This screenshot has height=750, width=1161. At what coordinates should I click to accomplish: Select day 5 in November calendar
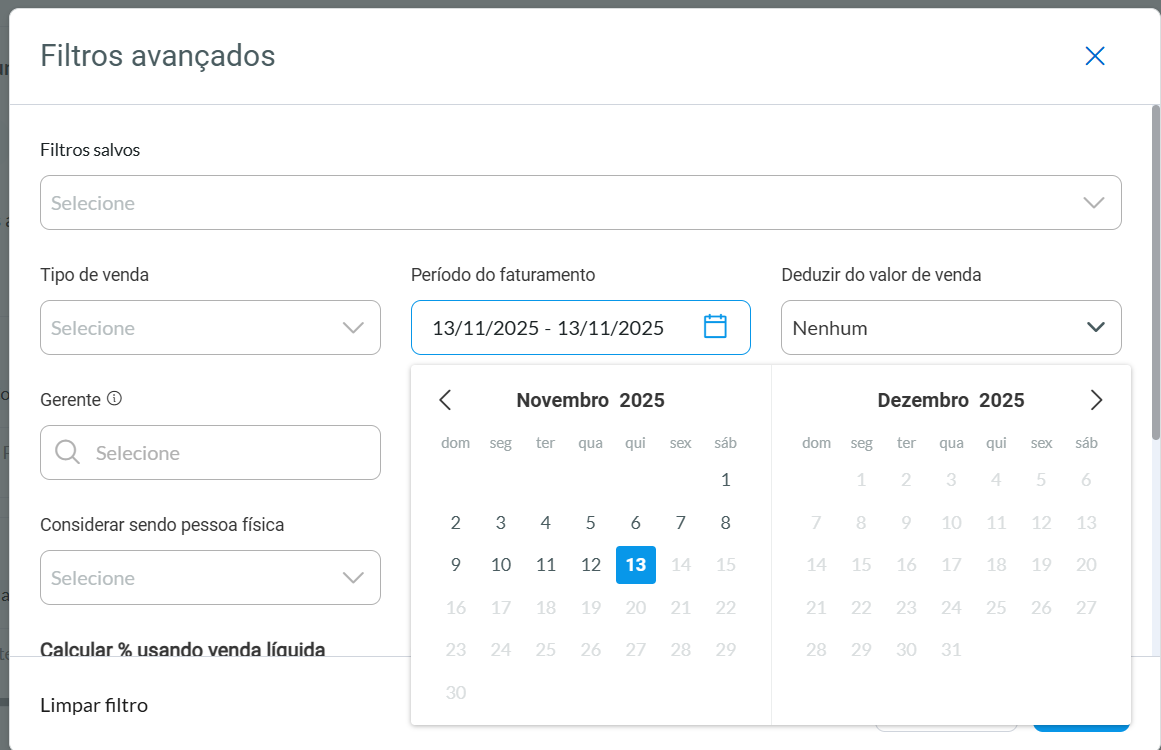(x=590, y=522)
